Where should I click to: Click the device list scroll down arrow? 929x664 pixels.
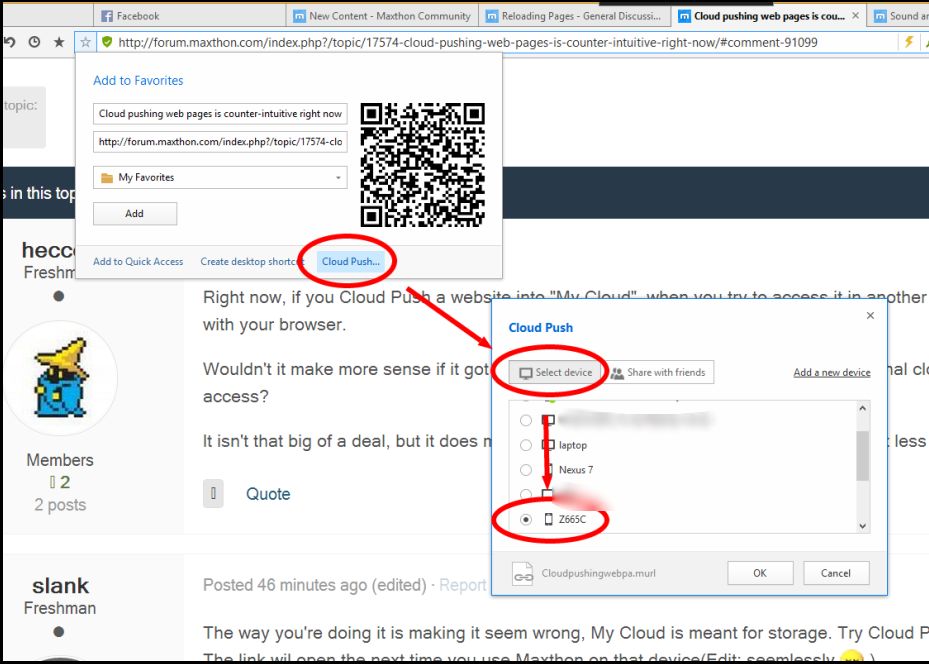pos(863,526)
